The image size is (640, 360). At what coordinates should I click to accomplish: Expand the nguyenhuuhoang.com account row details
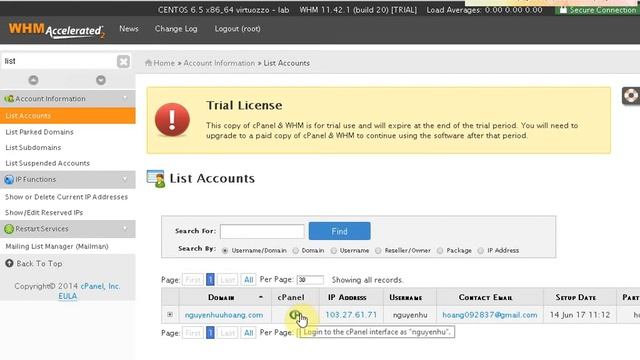(x=170, y=315)
